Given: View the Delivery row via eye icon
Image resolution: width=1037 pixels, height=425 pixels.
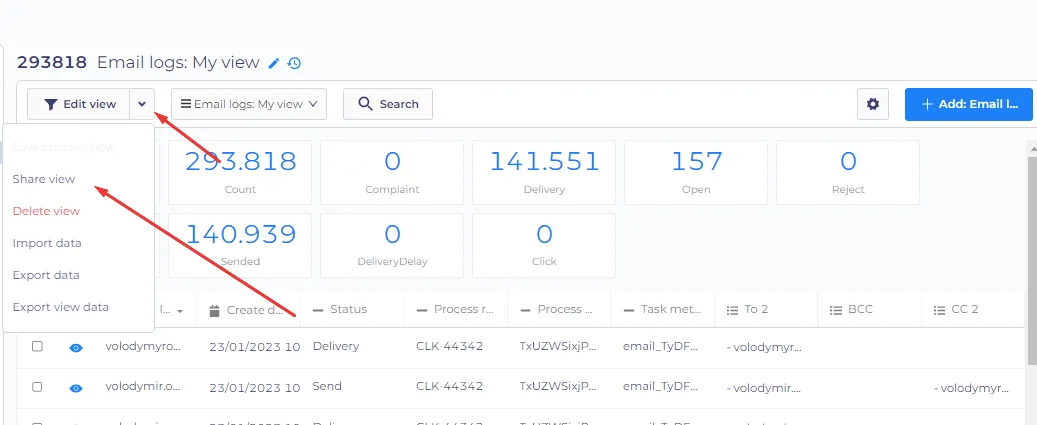Looking at the screenshot, I should (x=76, y=348).
